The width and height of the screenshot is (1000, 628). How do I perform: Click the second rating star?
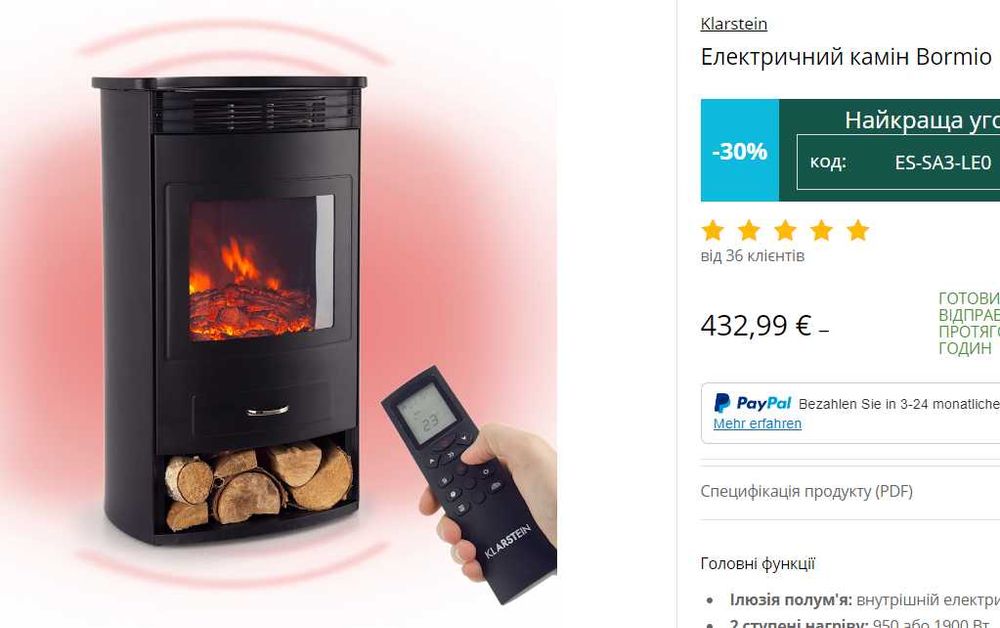pos(749,230)
